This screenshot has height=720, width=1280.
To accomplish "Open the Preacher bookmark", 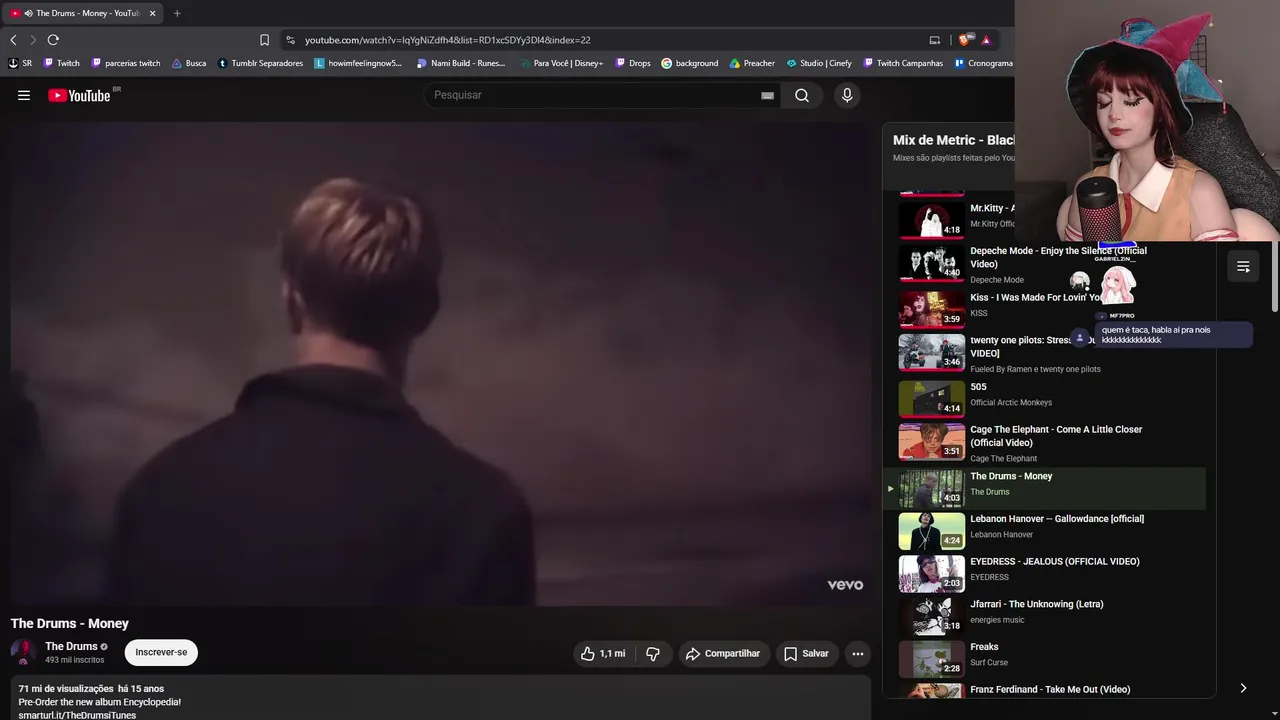I will (x=752, y=63).
